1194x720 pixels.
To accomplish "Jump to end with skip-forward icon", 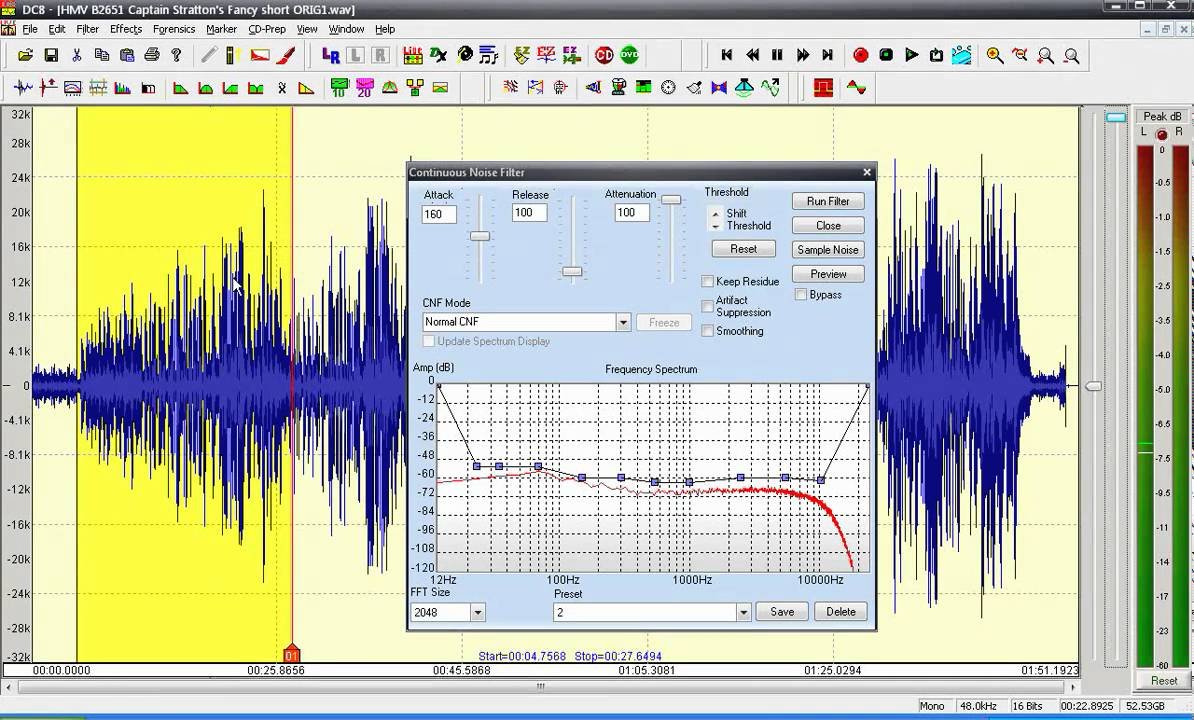I will 827,55.
